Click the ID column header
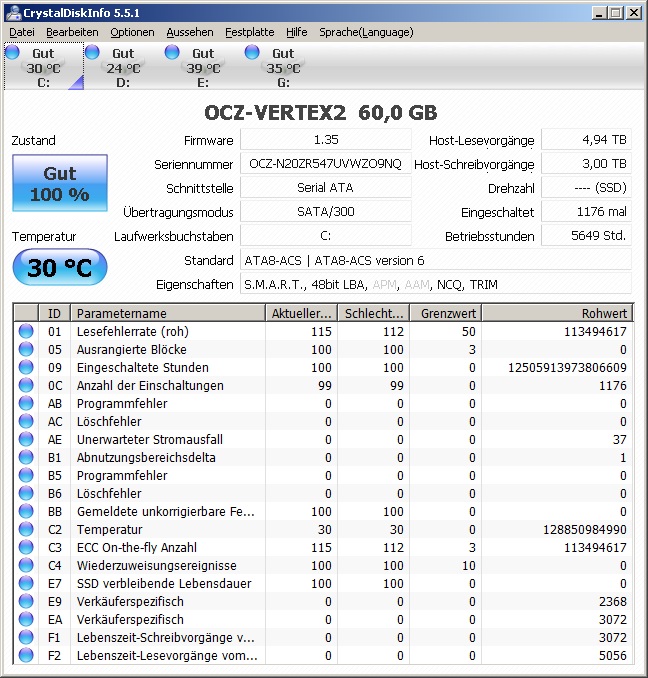The width and height of the screenshot is (648, 678). 54,313
